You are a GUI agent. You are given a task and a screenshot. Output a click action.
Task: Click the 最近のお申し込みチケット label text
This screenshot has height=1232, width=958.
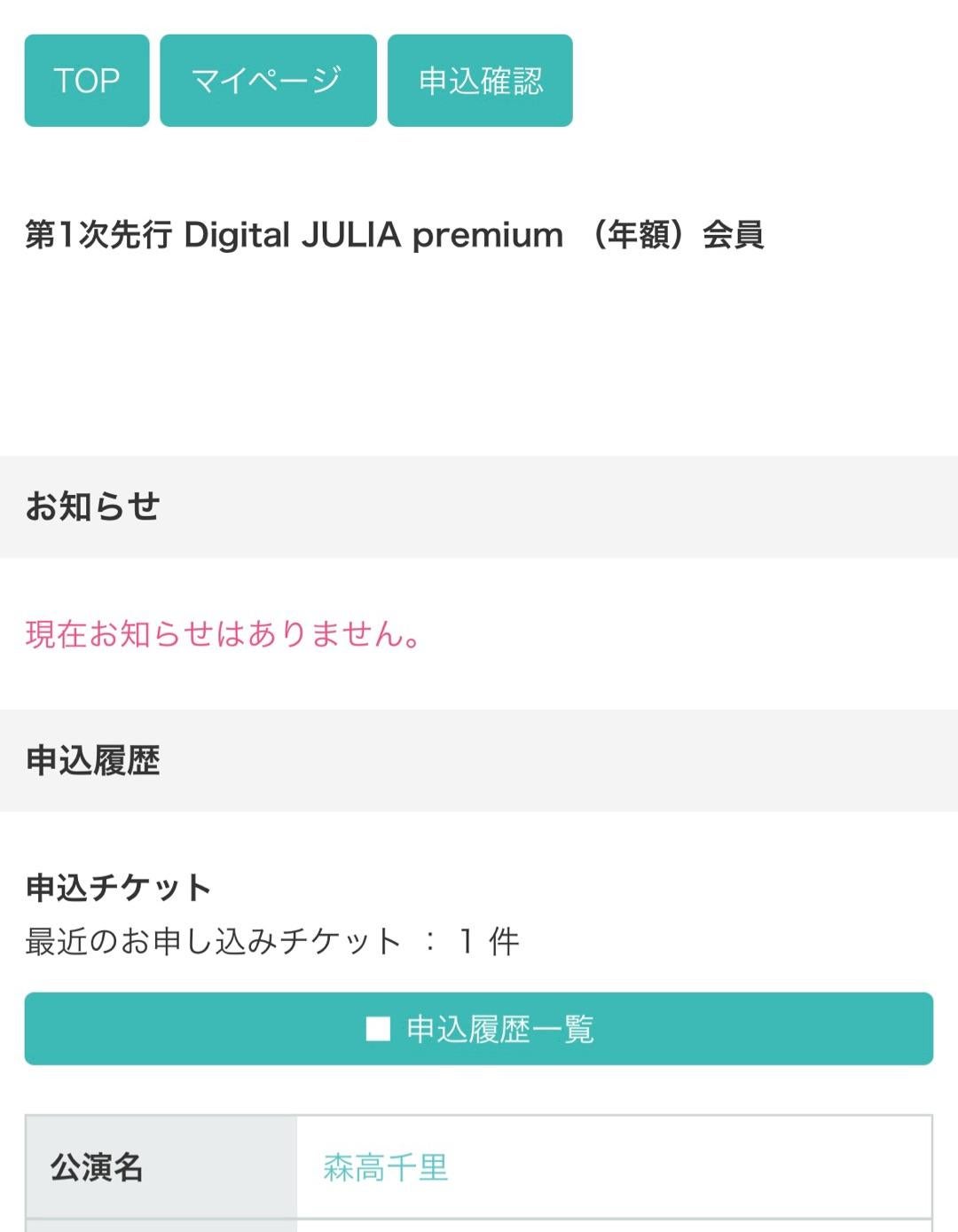(x=213, y=941)
